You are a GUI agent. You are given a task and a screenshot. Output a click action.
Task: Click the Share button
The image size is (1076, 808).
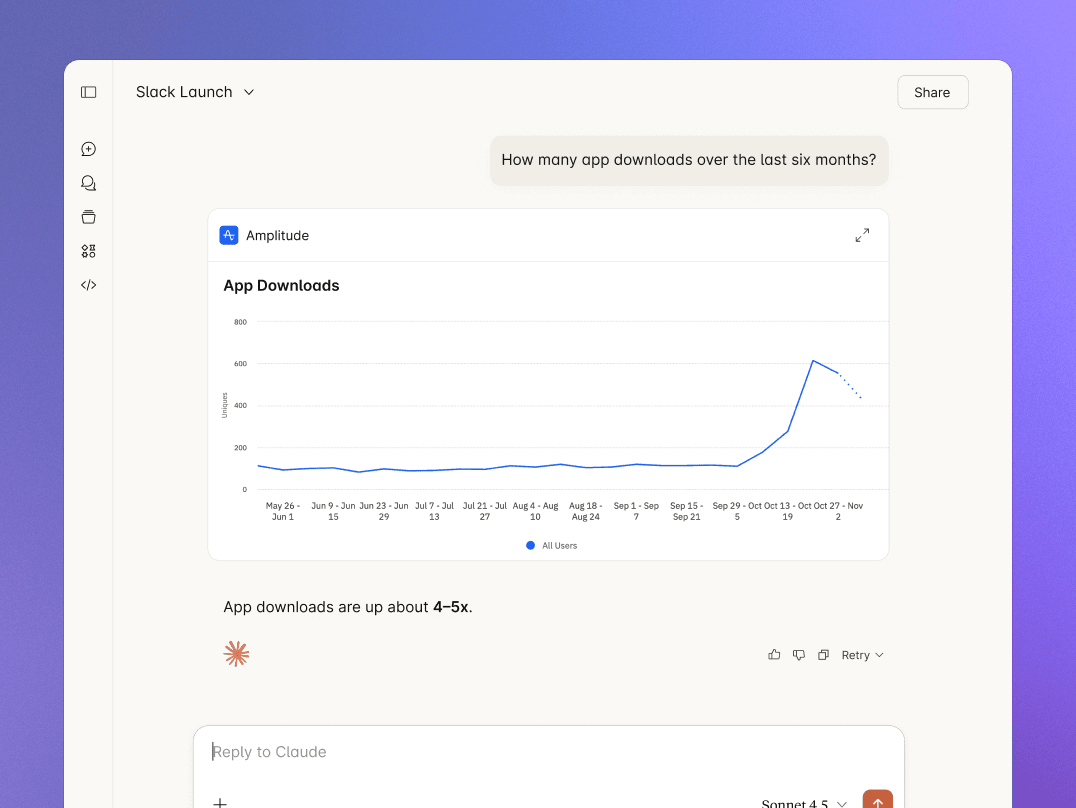point(932,92)
